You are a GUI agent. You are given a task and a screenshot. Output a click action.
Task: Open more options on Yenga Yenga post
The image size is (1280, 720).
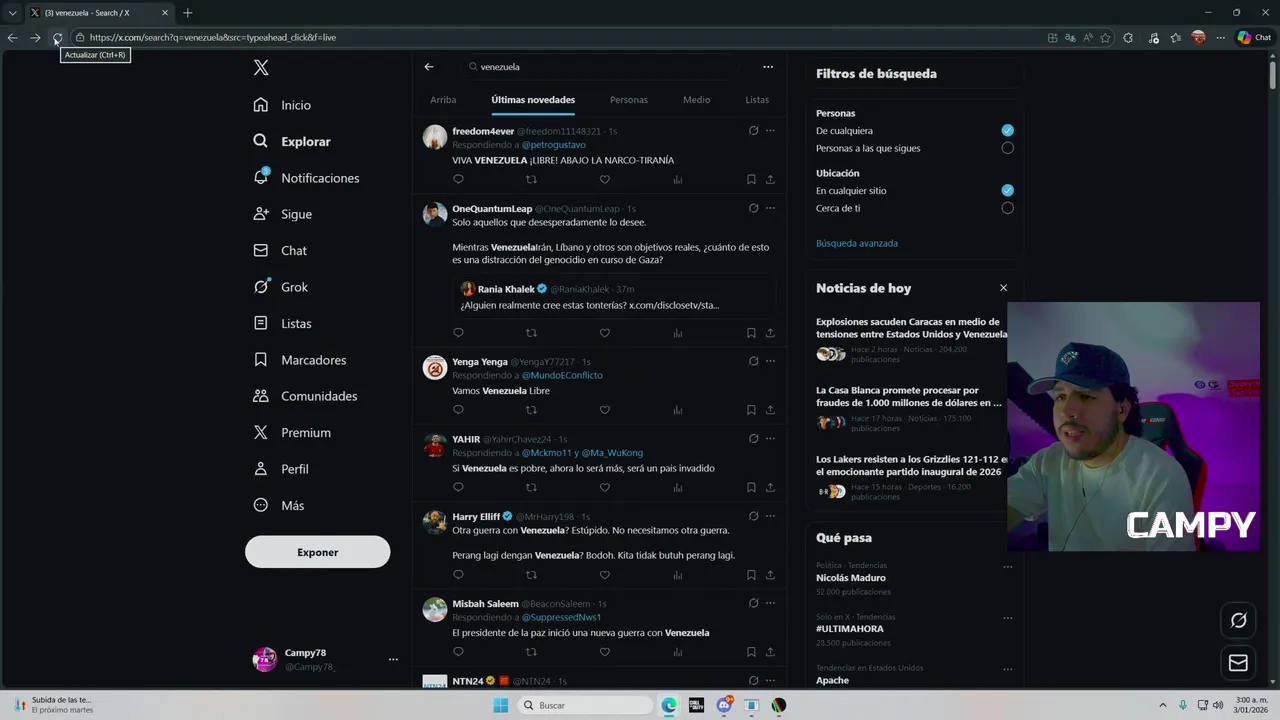tap(770, 361)
